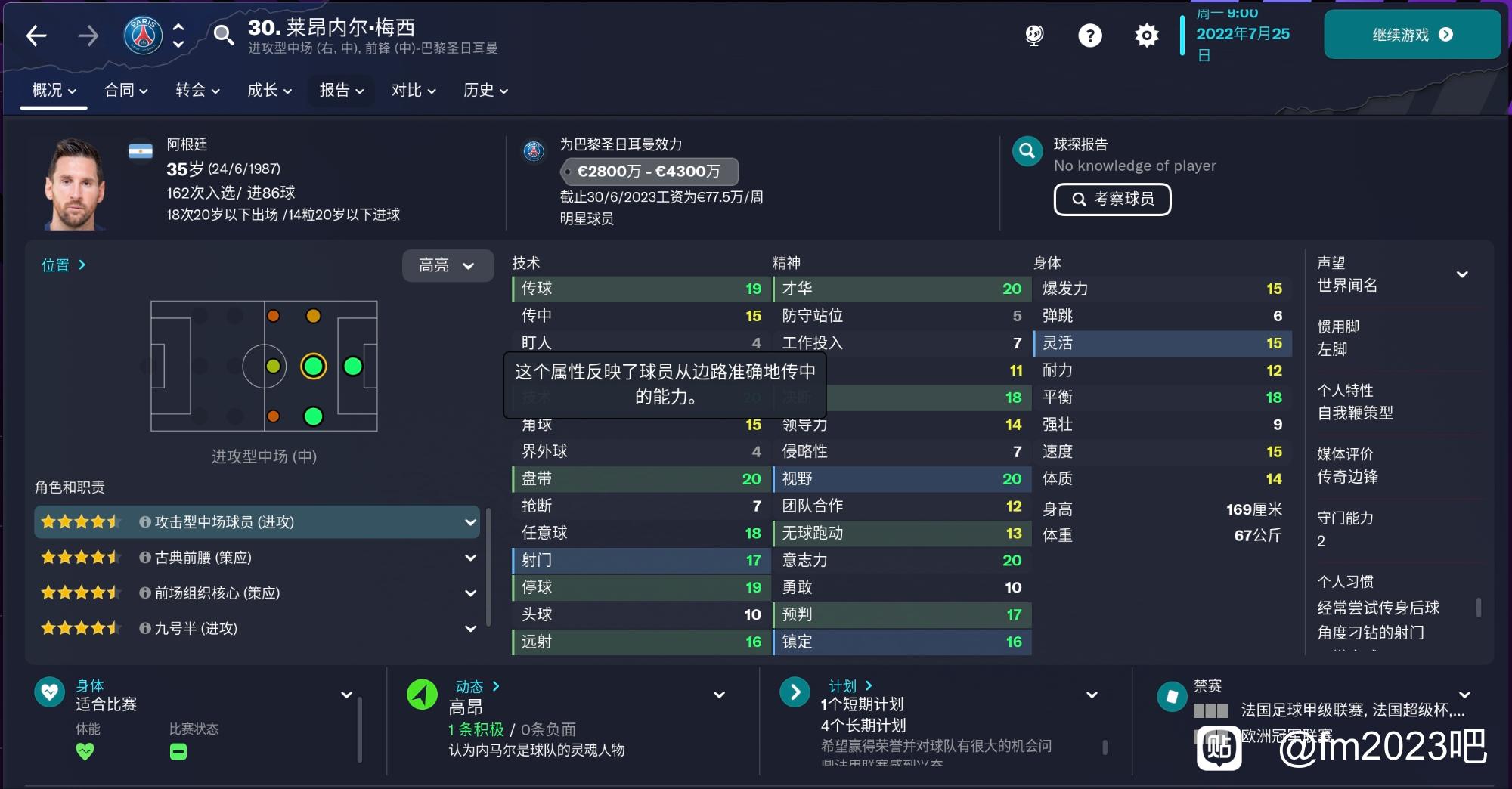The width and height of the screenshot is (1512, 789).
Task: Open the 概况 overview tab
Action: pos(54,91)
